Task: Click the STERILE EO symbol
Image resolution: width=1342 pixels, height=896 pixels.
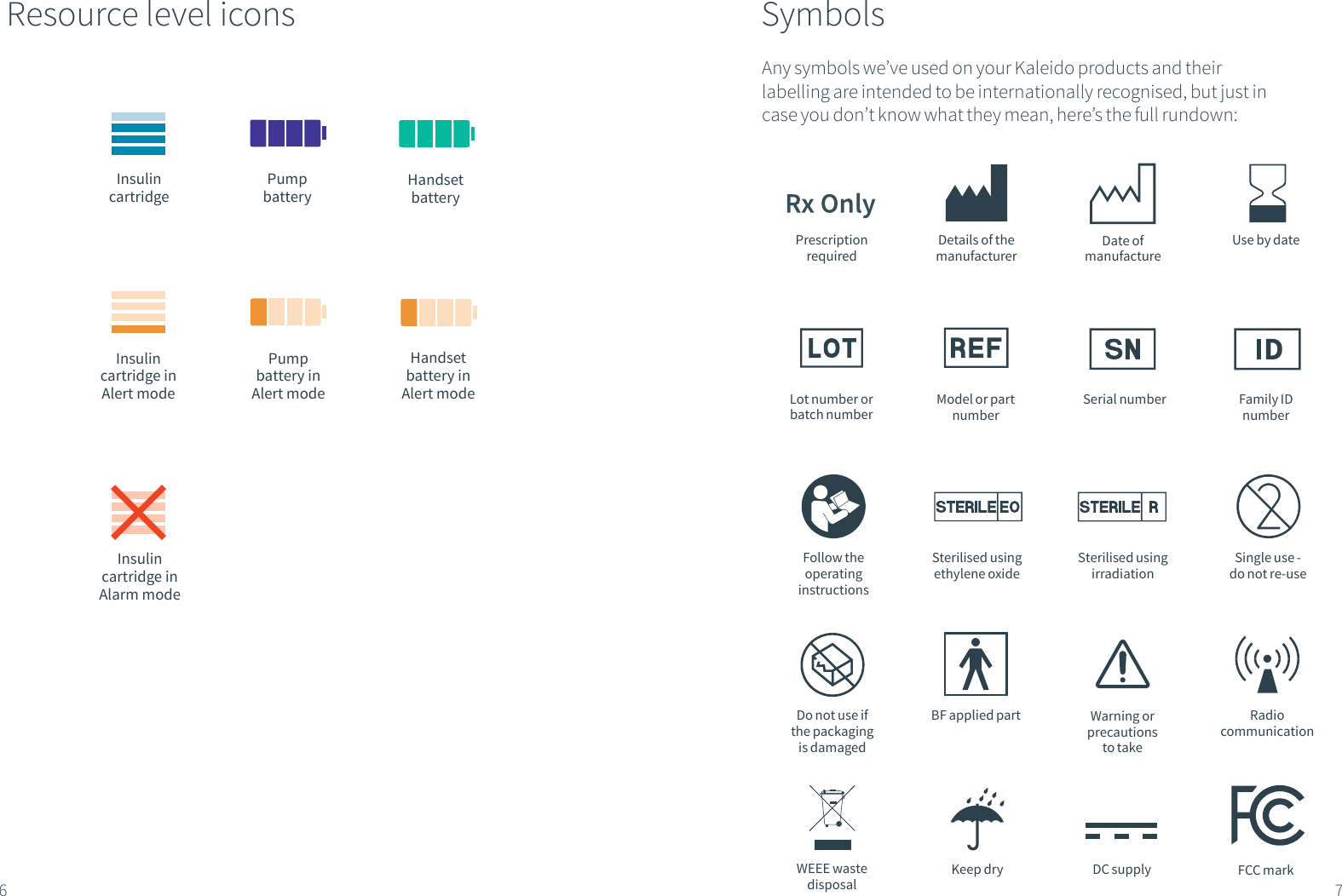Action: (x=977, y=507)
